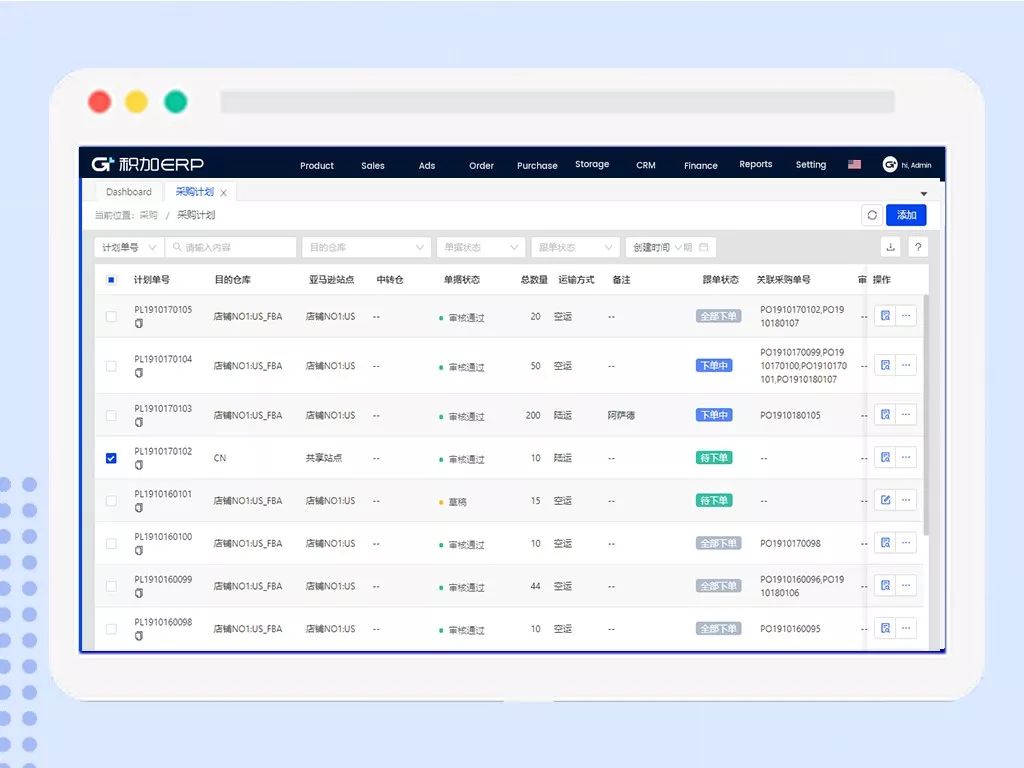This screenshot has height=768, width=1024.
Task: Open the 单据状态 dropdown filter
Action: (481, 247)
